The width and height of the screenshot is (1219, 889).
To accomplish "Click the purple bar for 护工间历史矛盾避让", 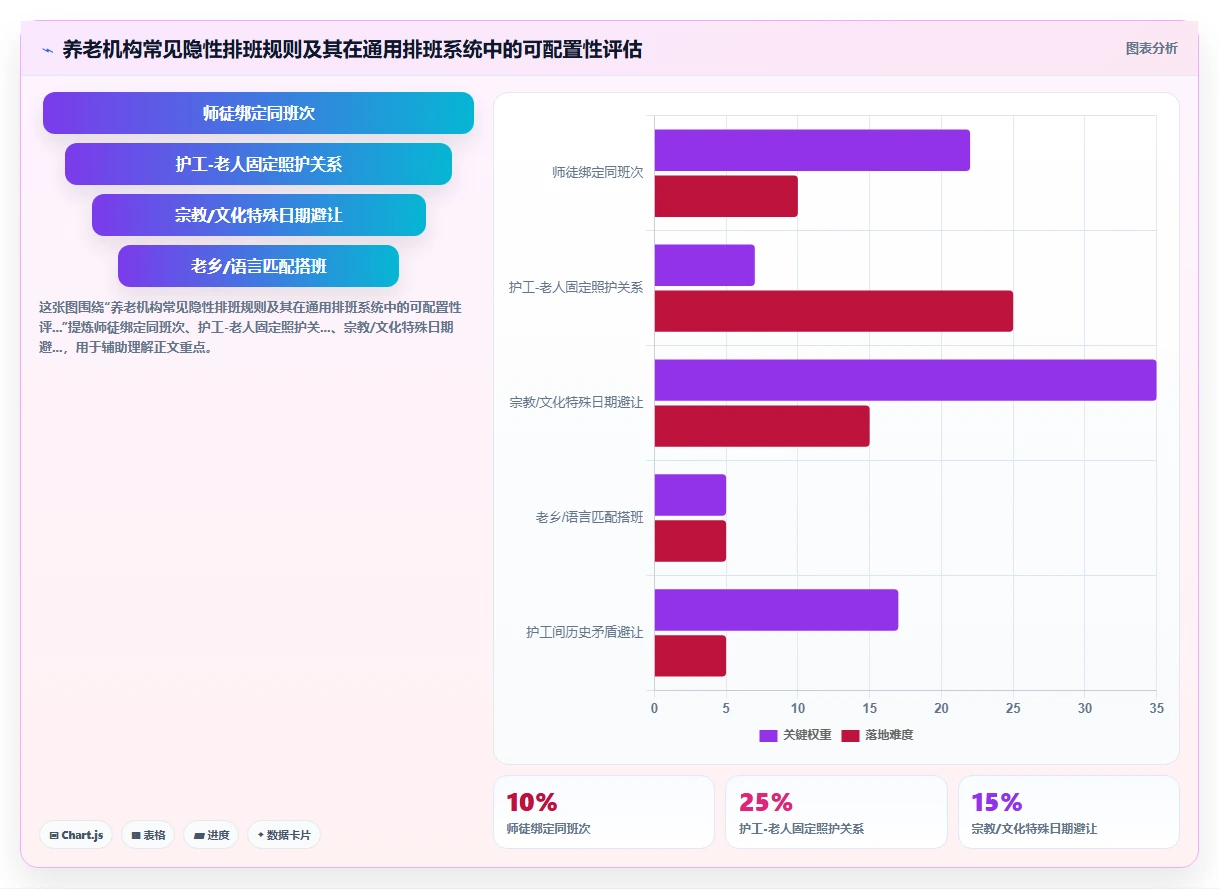I will [x=776, y=610].
